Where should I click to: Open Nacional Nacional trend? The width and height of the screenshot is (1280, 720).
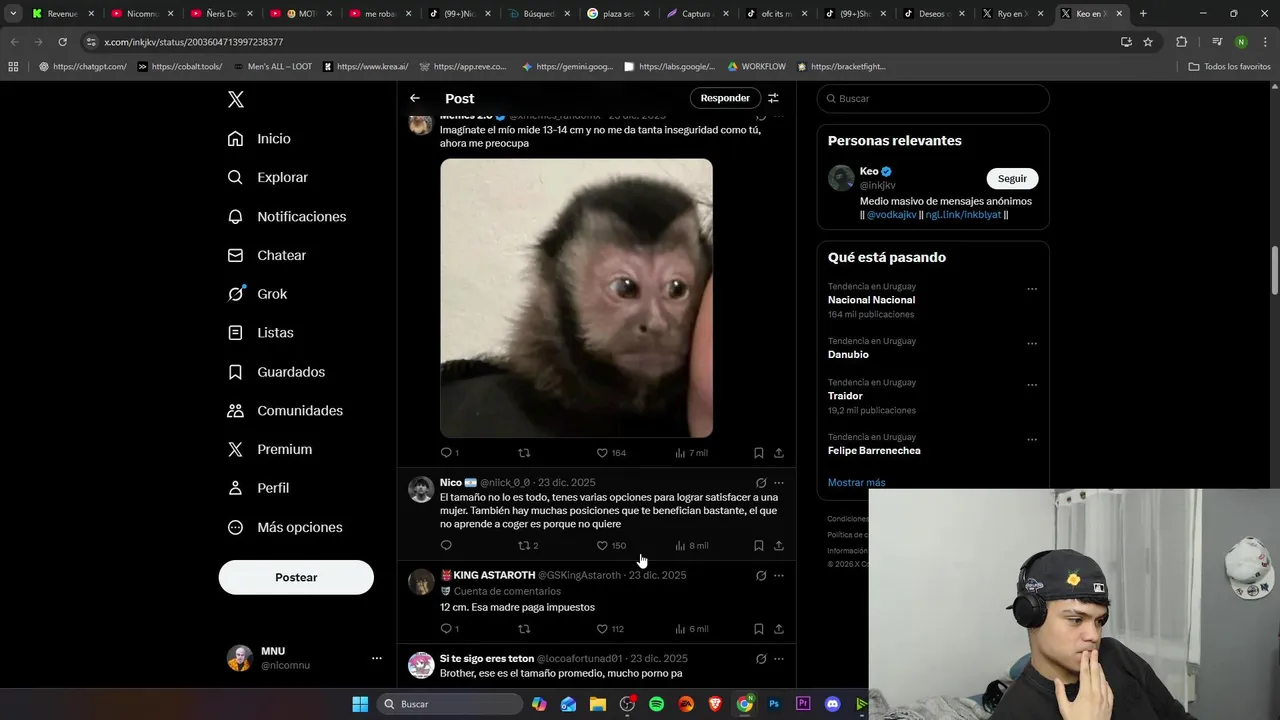click(x=871, y=300)
